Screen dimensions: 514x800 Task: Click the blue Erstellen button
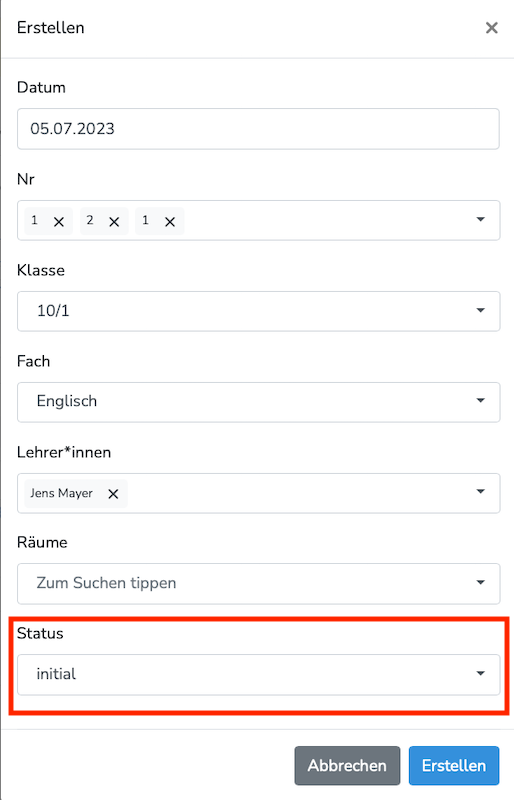[454, 765]
